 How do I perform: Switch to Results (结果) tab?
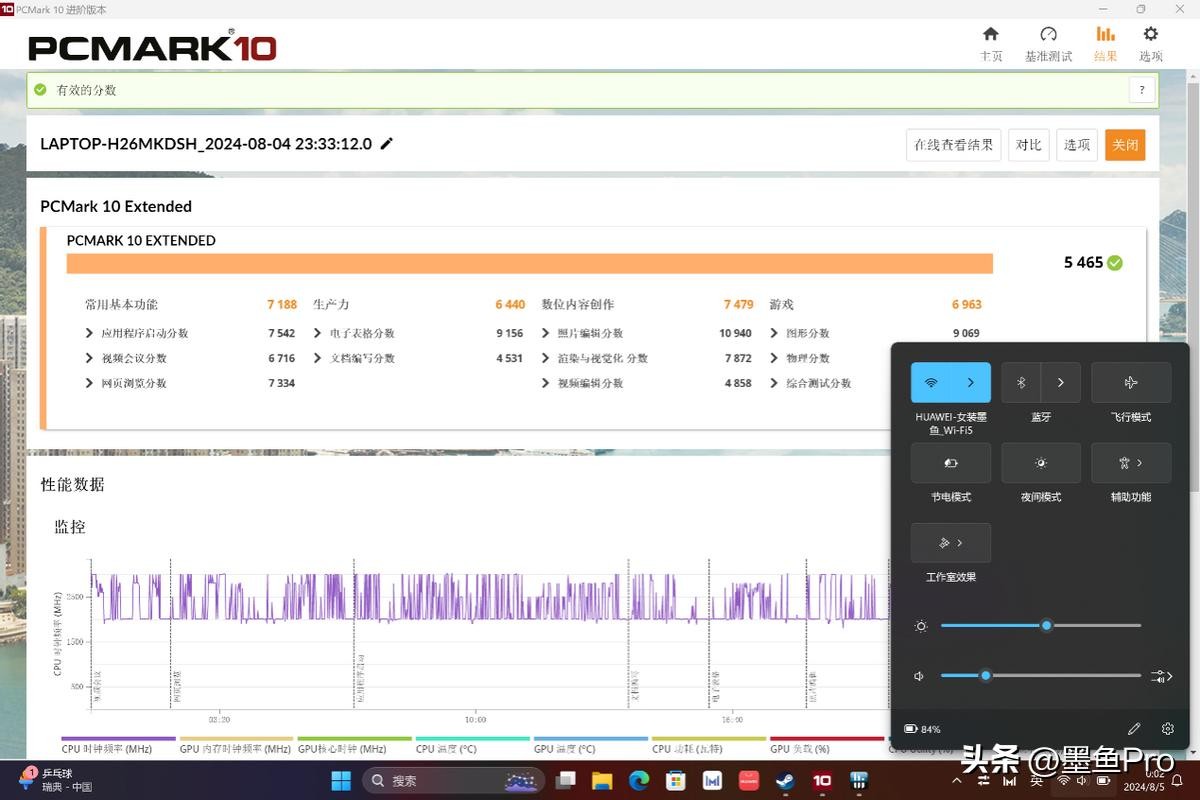(x=1105, y=43)
